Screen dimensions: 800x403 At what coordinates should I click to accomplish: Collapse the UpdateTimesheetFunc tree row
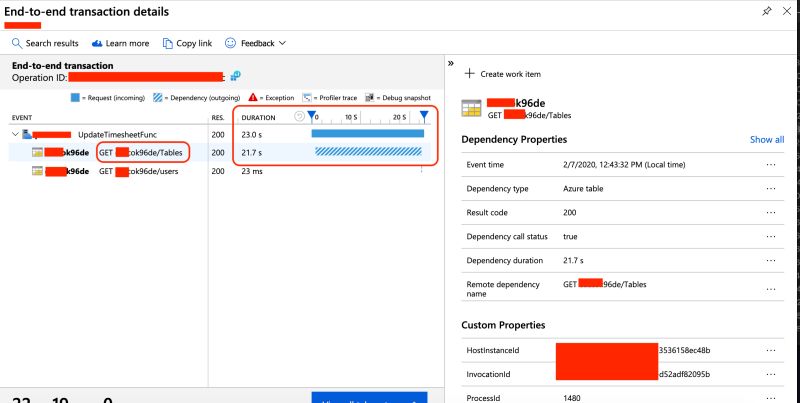tap(15, 135)
